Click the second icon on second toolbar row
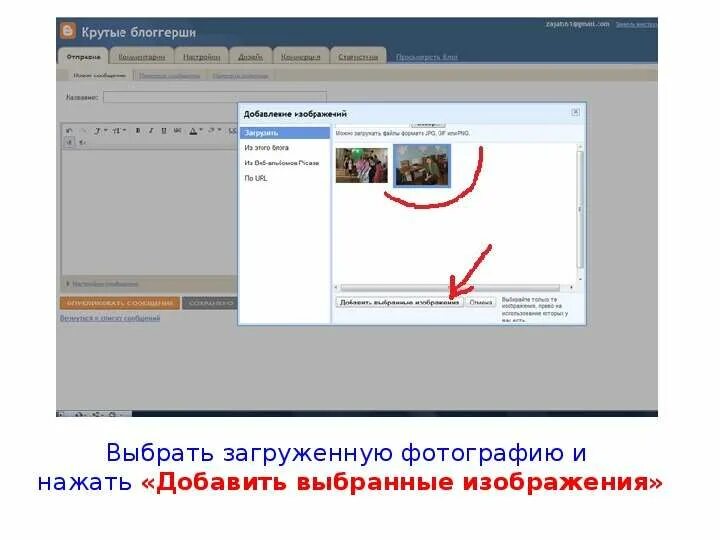 [83, 142]
